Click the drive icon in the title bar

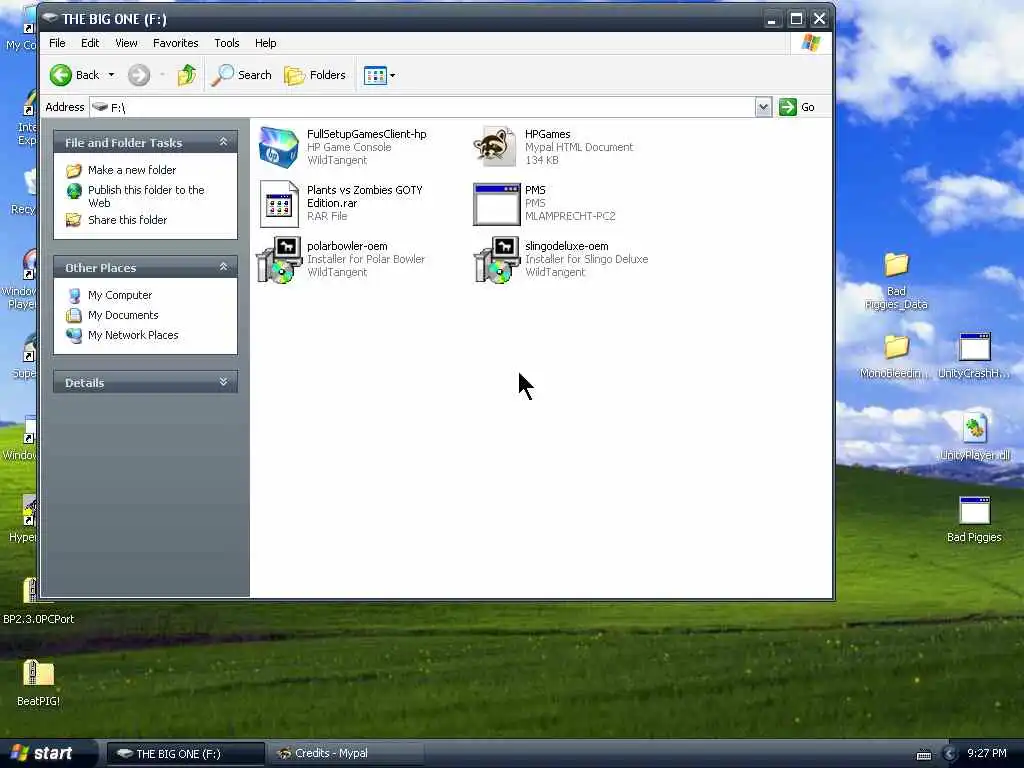point(50,18)
